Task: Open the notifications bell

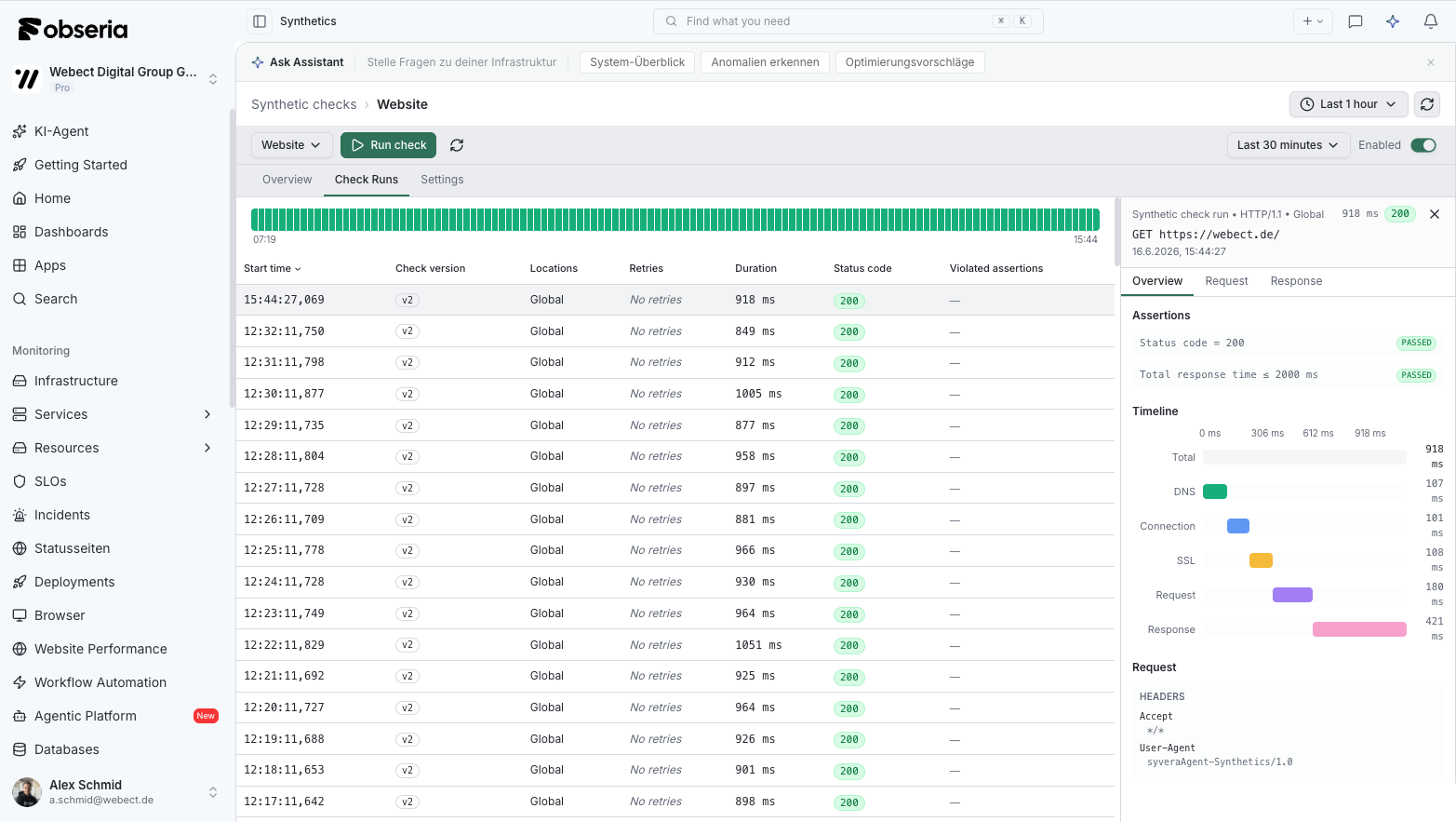Action: [x=1431, y=21]
